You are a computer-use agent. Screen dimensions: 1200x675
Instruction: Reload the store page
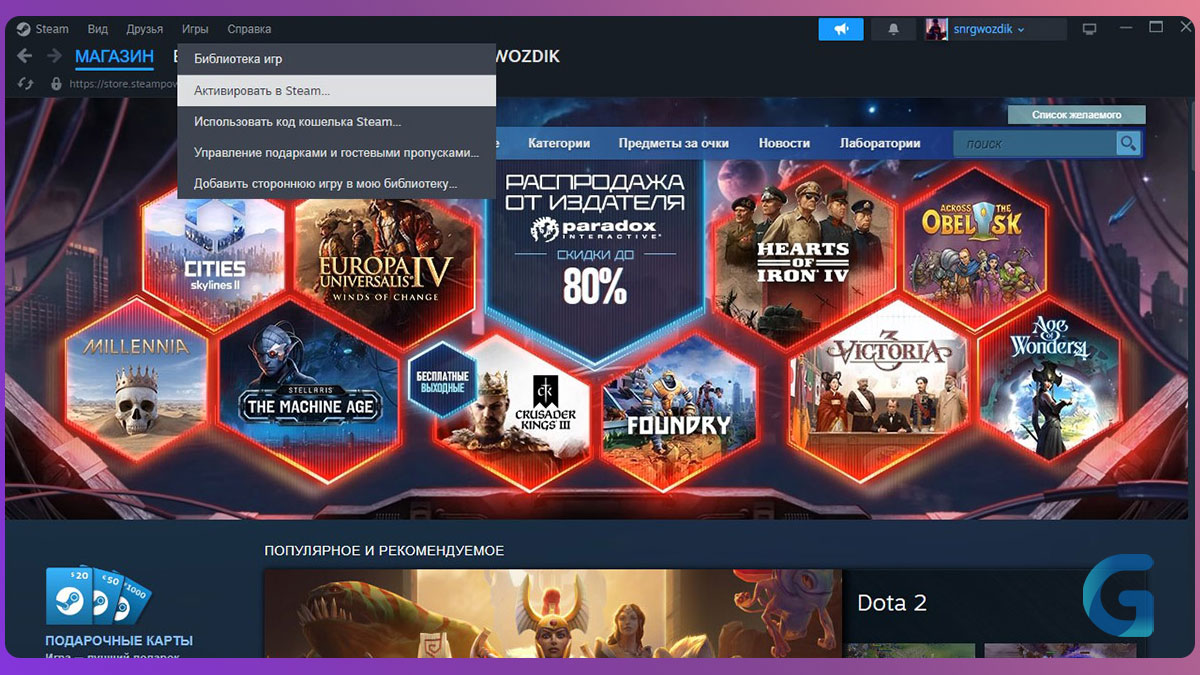26,84
